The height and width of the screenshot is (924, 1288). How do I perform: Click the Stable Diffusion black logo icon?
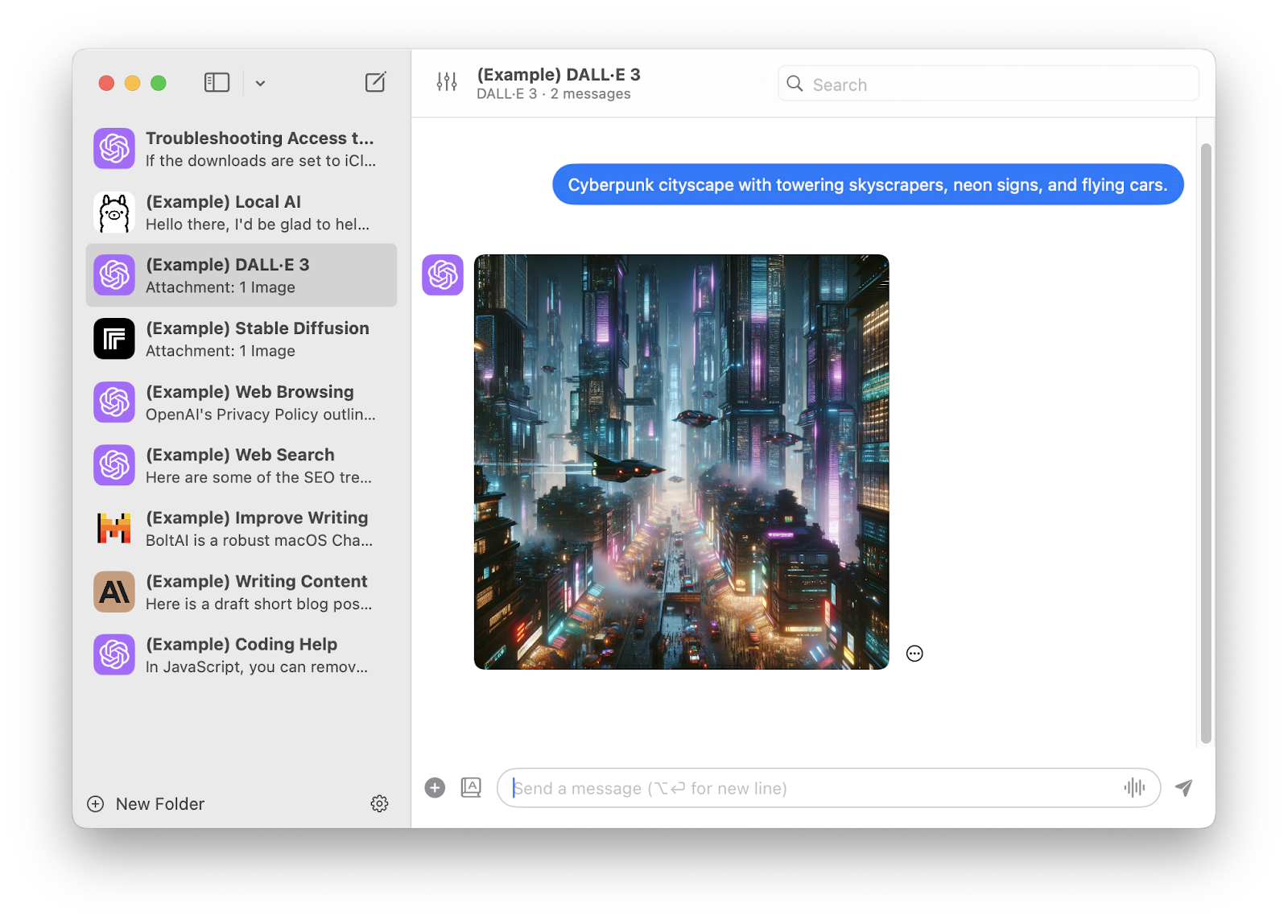114,339
